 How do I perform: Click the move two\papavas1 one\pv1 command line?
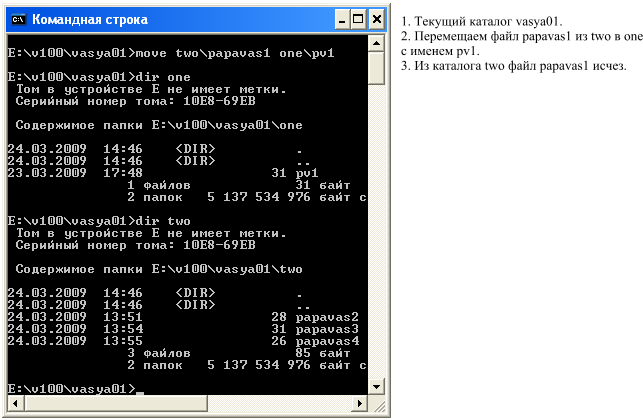[x=171, y=53]
